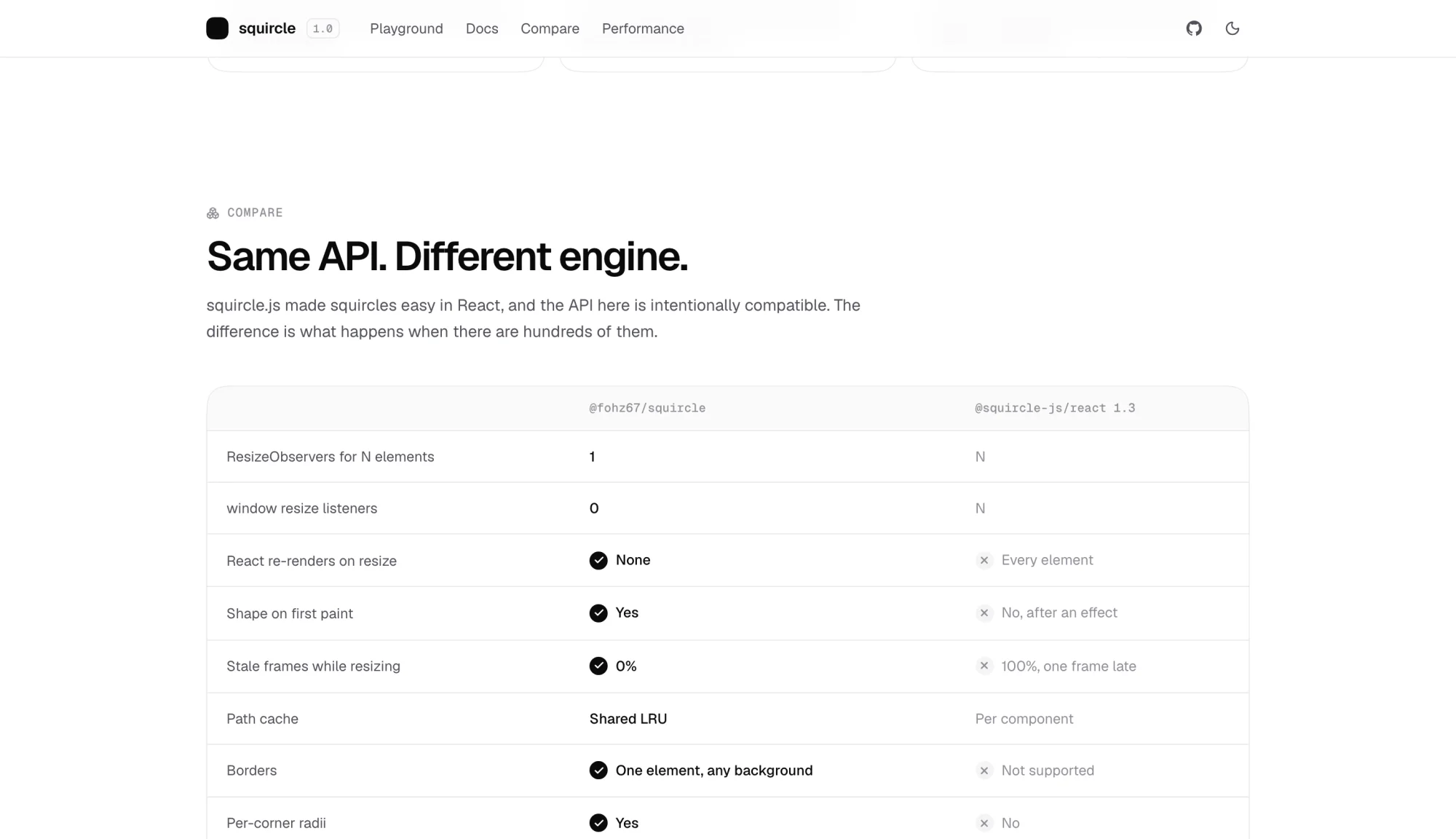Click the checkmark icon beside None

point(598,560)
